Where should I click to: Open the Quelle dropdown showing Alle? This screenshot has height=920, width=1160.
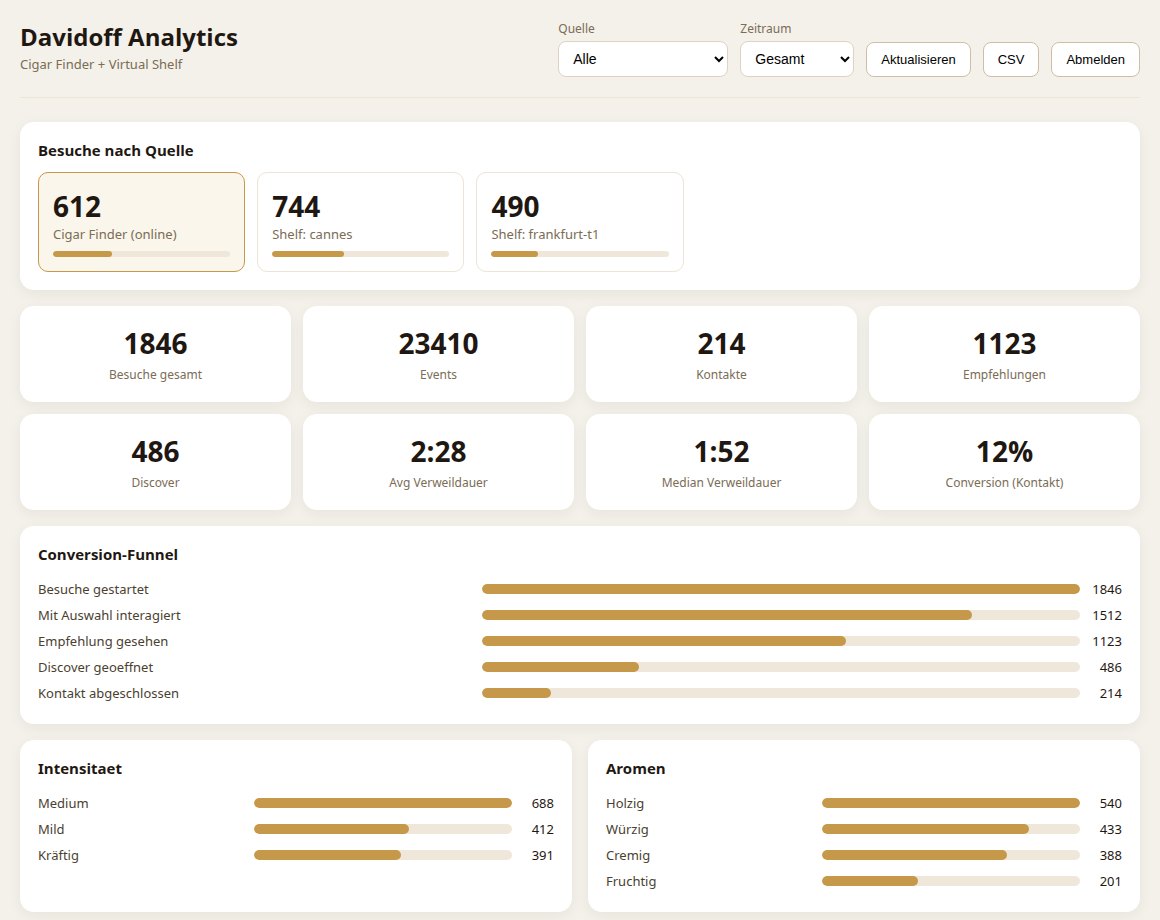(643, 59)
